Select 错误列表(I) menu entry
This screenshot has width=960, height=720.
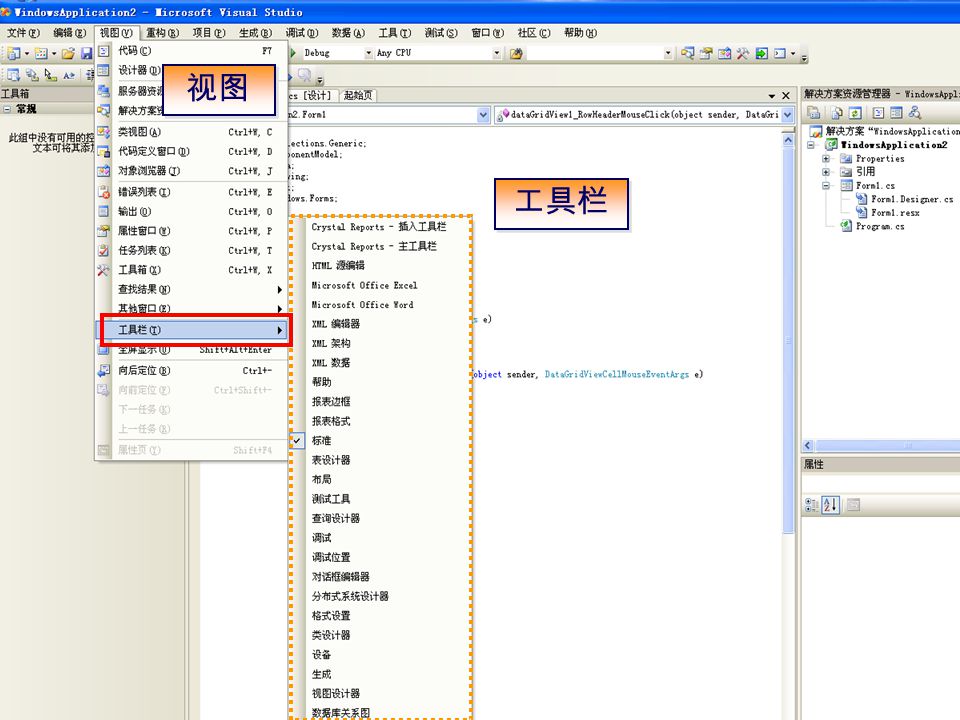pyautogui.click(x=192, y=192)
